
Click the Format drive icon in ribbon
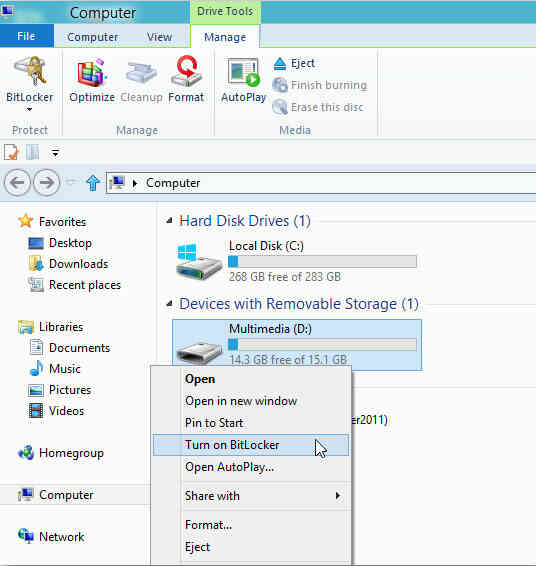pyautogui.click(x=186, y=71)
